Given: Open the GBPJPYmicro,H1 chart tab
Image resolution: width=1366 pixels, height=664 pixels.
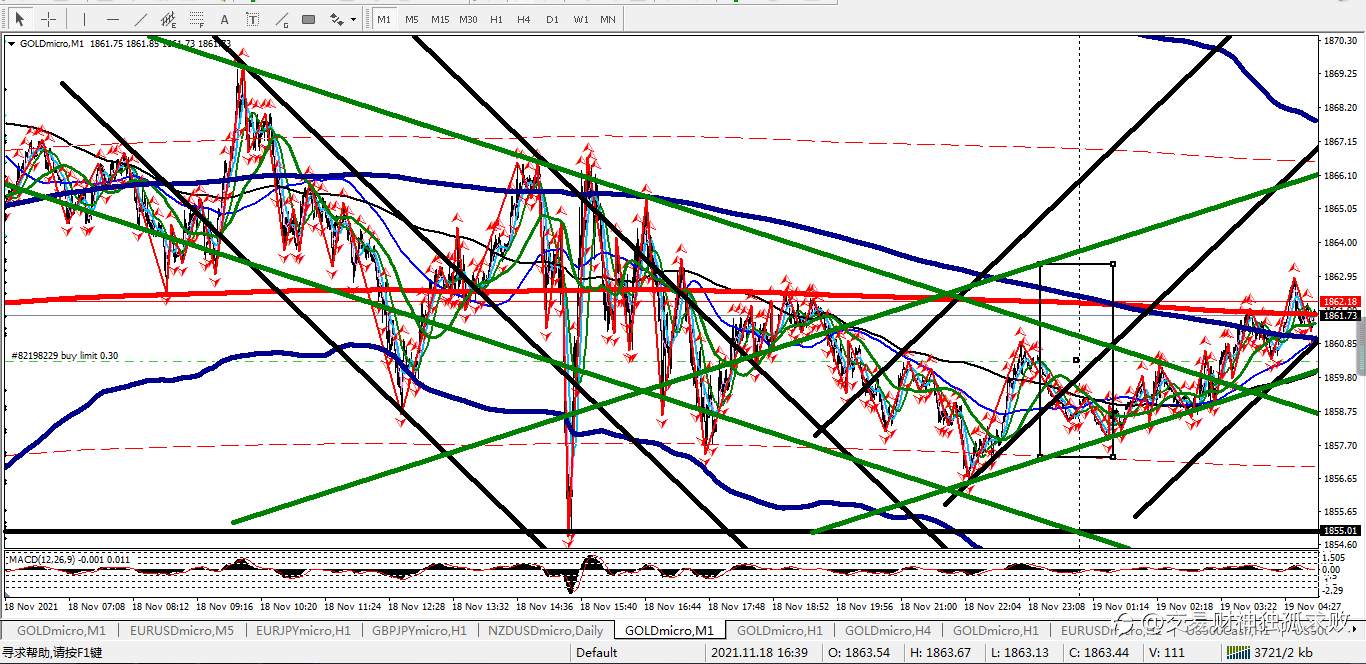Looking at the screenshot, I should [x=419, y=631].
